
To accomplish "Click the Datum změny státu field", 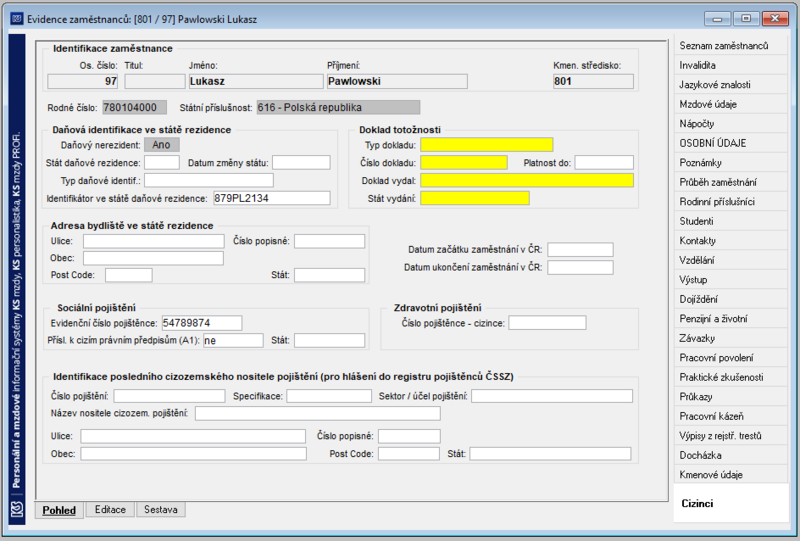I will [x=301, y=163].
